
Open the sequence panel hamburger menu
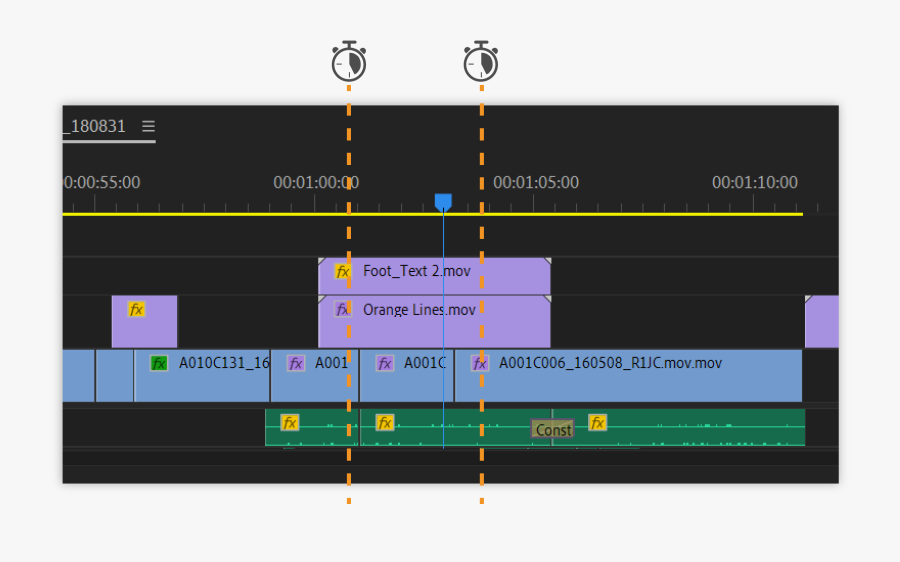coord(148,126)
